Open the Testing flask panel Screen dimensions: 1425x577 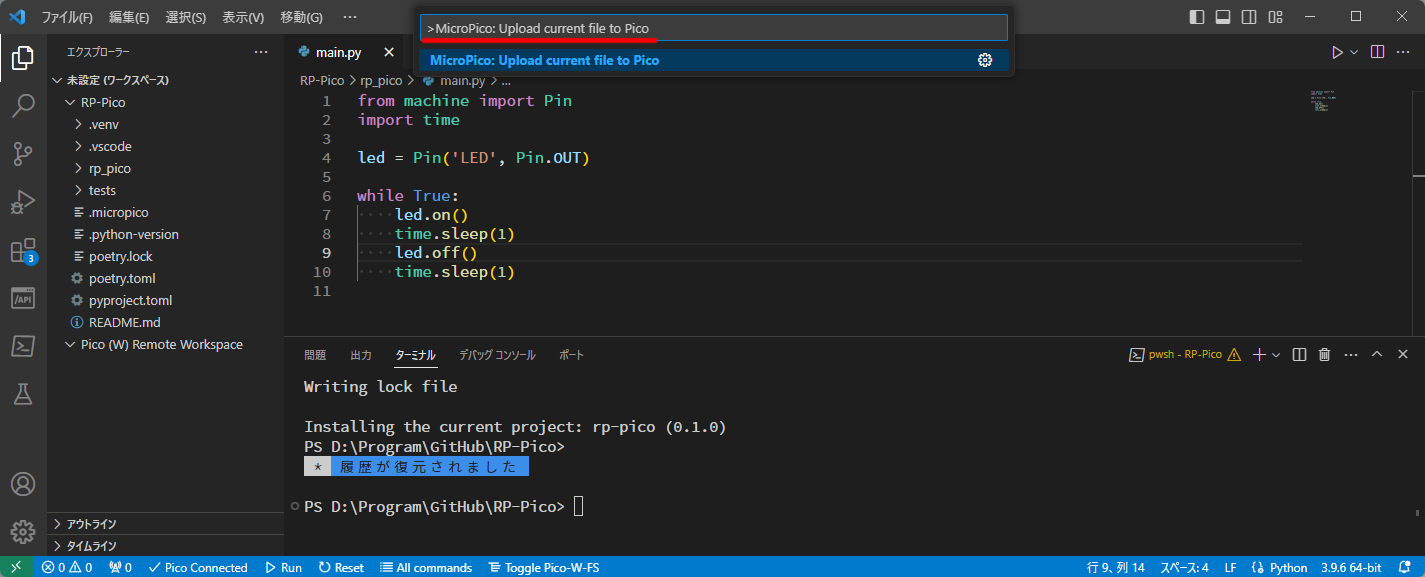pyautogui.click(x=23, y=394)
